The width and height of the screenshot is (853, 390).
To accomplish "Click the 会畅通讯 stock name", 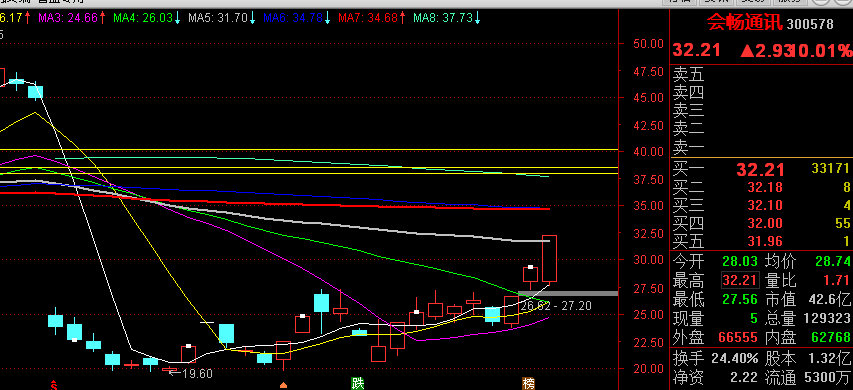I will pyautogui.click(x=745, y=23).
